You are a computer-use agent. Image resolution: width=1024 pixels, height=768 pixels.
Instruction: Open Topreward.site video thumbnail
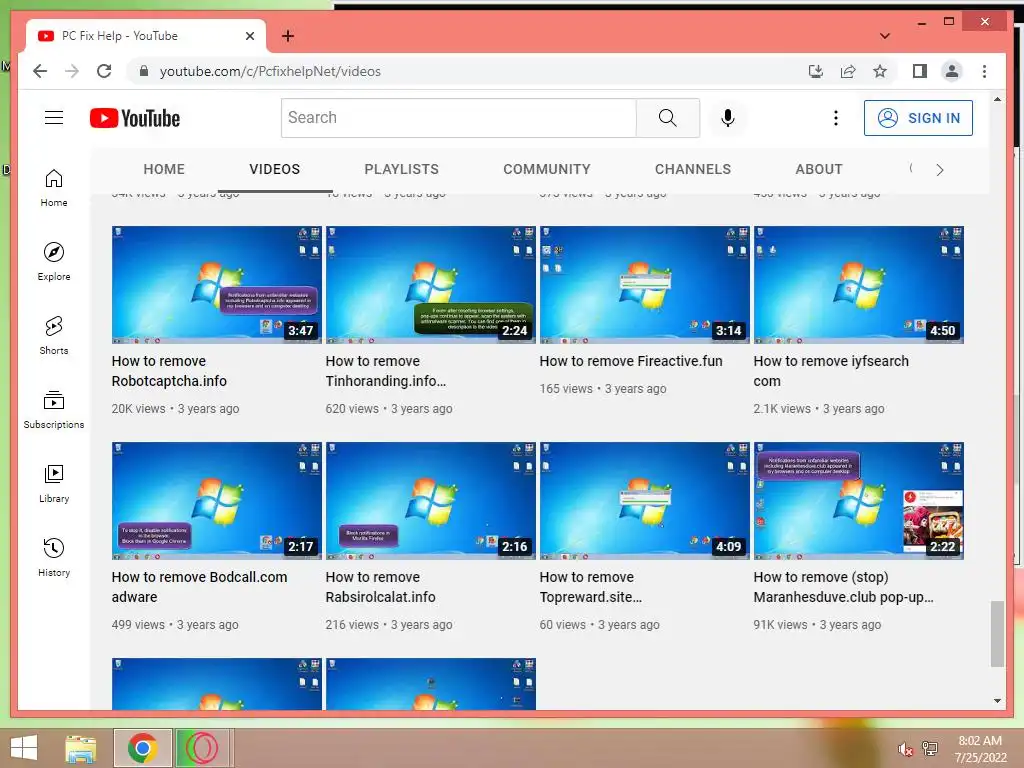click(x=645, y=501)
